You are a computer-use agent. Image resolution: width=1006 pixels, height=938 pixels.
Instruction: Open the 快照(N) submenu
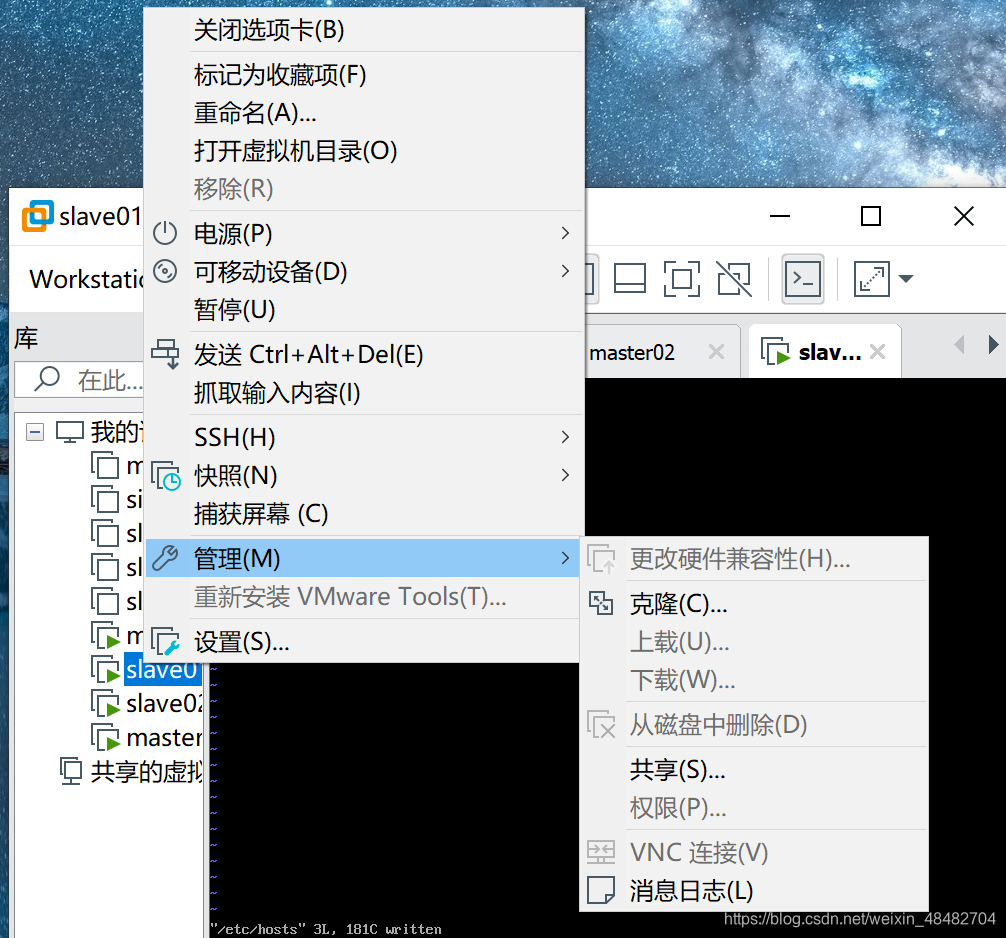pyautogui.click(x=363, y=476)
